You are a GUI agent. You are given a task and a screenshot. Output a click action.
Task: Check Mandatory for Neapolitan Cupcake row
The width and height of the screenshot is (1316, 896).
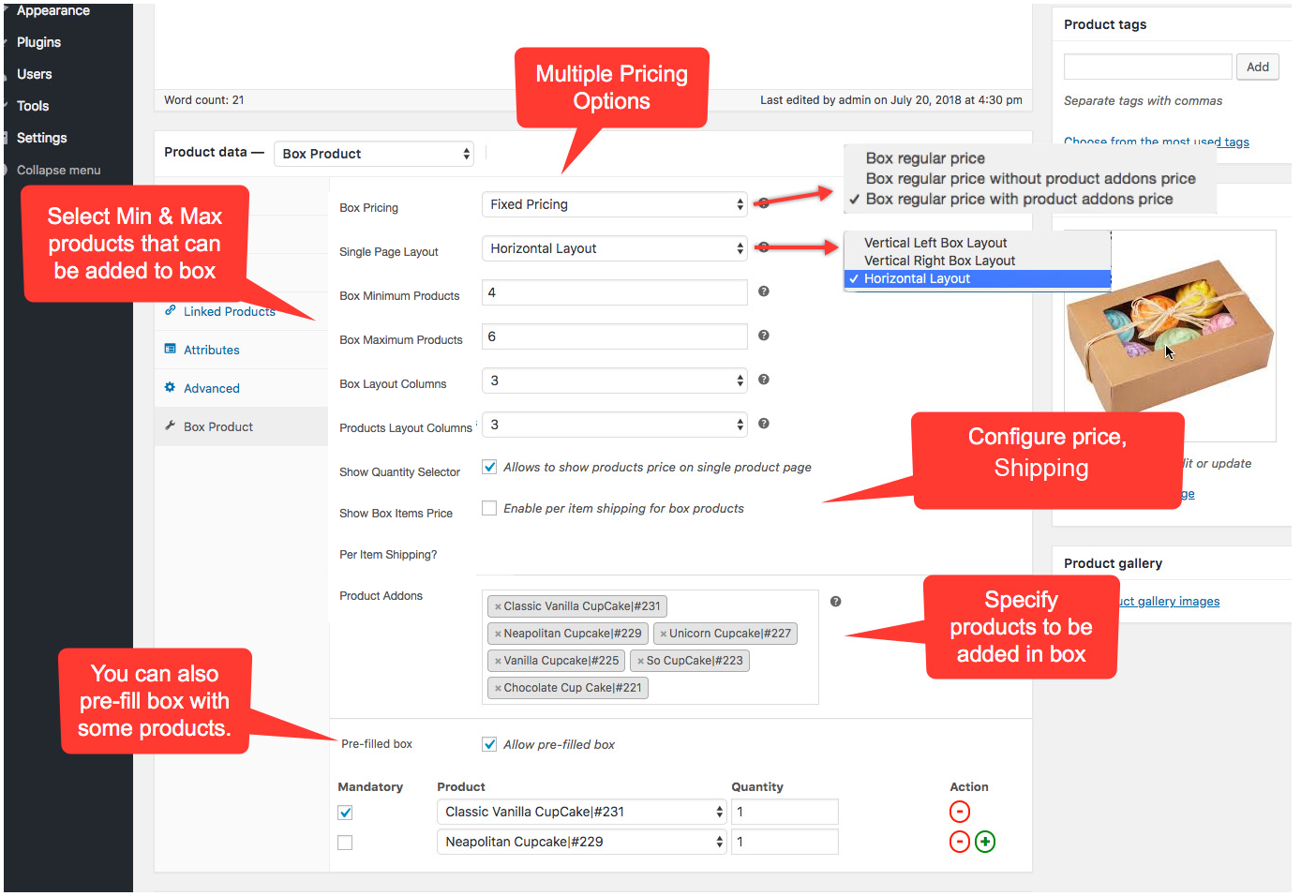click(x=345, y=843)
